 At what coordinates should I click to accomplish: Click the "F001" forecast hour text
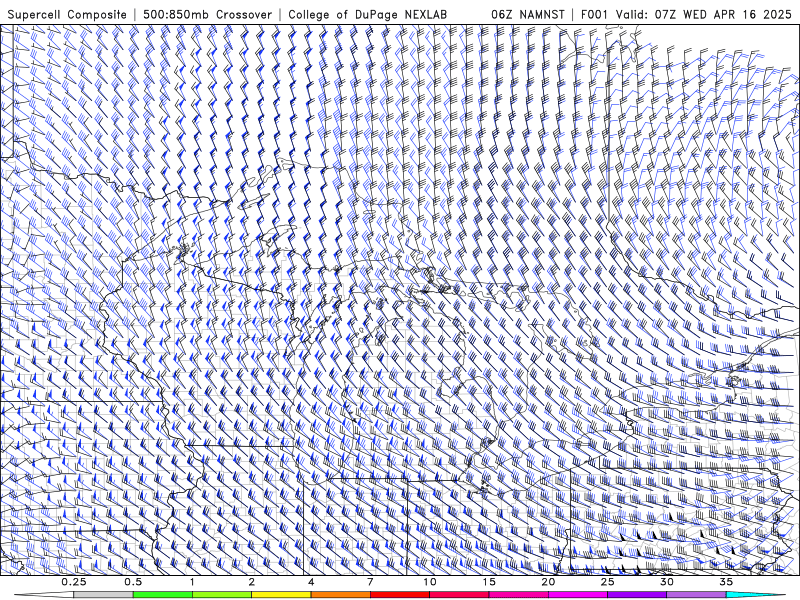click(595, 14)
